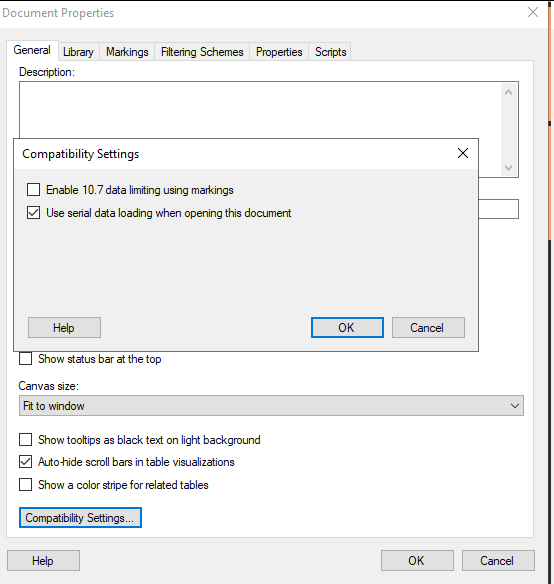Viewport: 554px width, 584px height.
Task: Disable Auto-hide scroll bars in table visualizations
Action: point(25,462)
